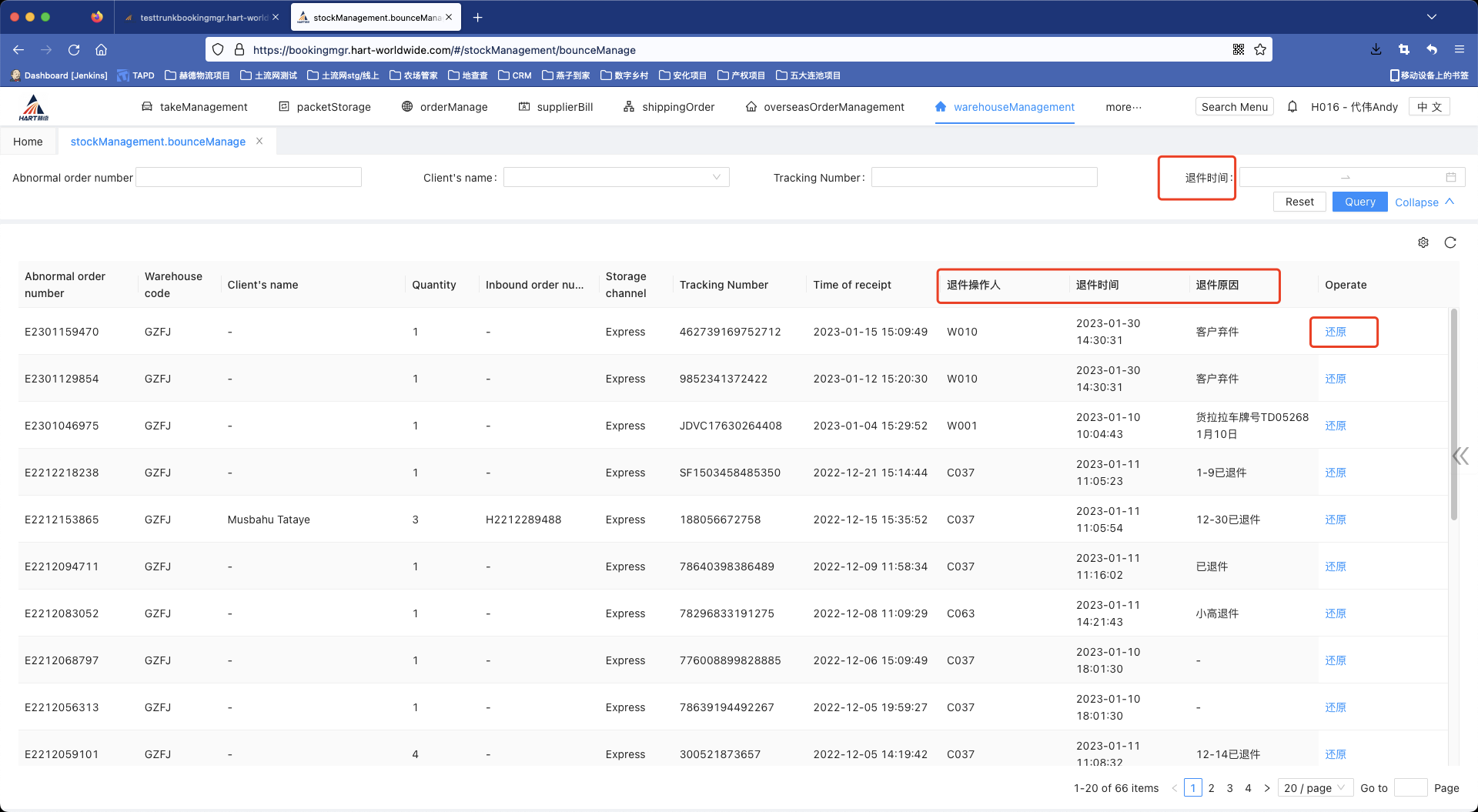Expand the side panel double-chevron handle
The height and width of the screenshot is (812, 1478).
point(1460,456)
